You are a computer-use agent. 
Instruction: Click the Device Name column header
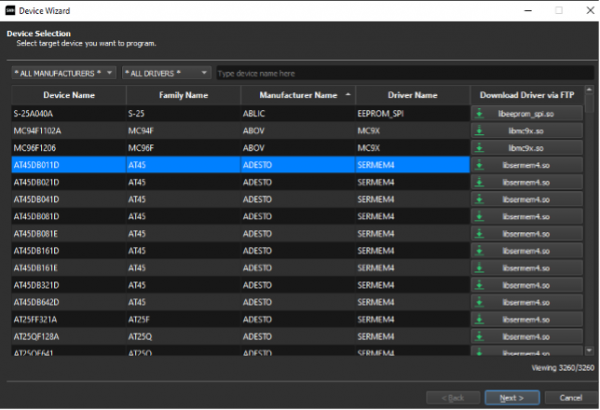pos(69,95)
